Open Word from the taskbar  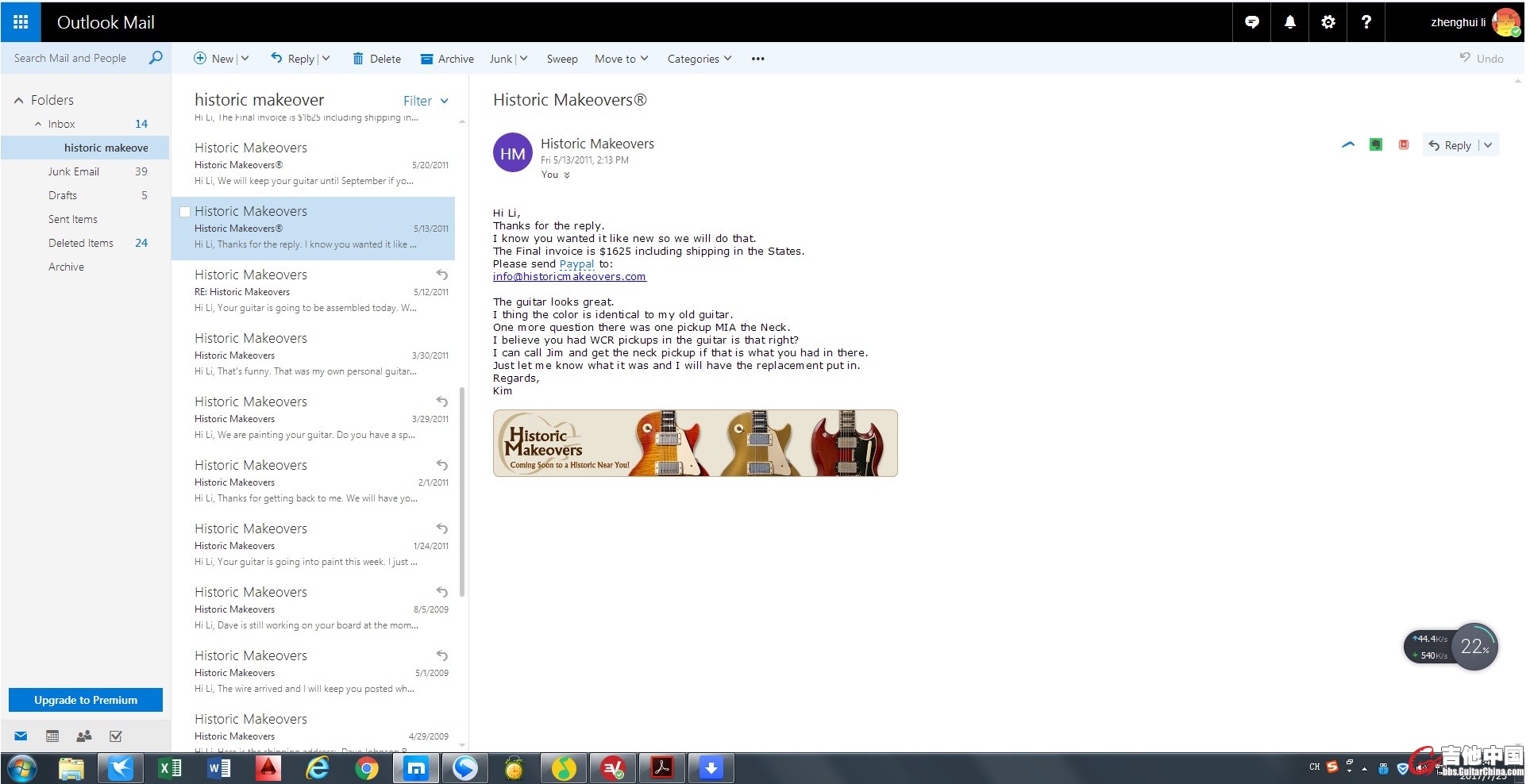coord(218,768)
